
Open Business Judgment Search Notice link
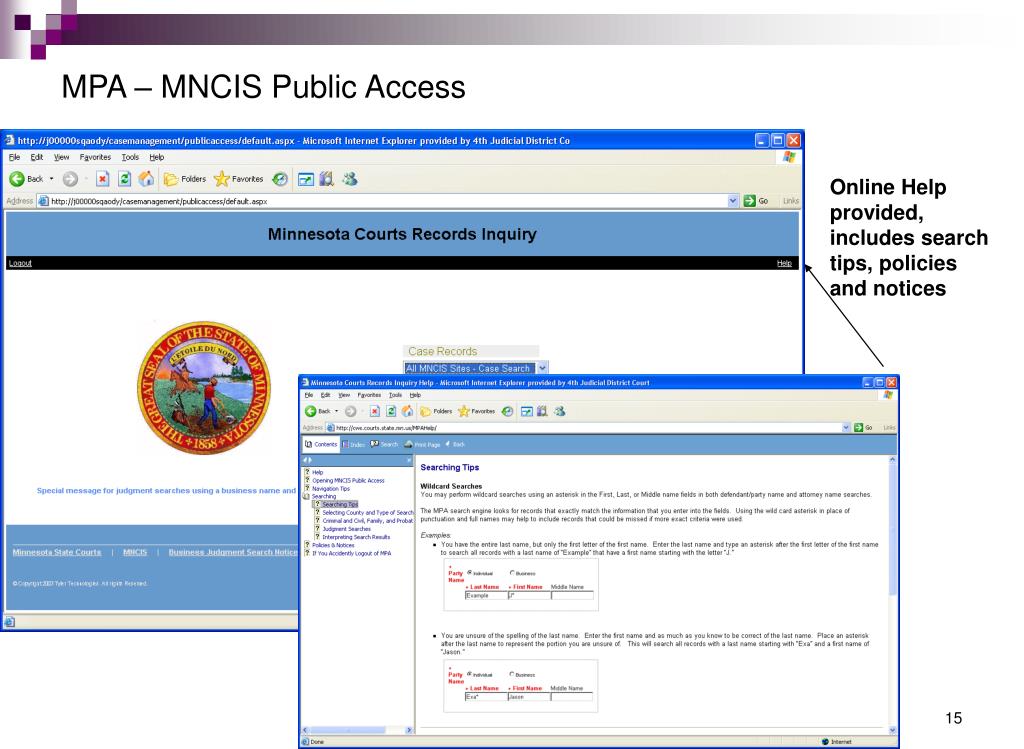pos(232,552)
